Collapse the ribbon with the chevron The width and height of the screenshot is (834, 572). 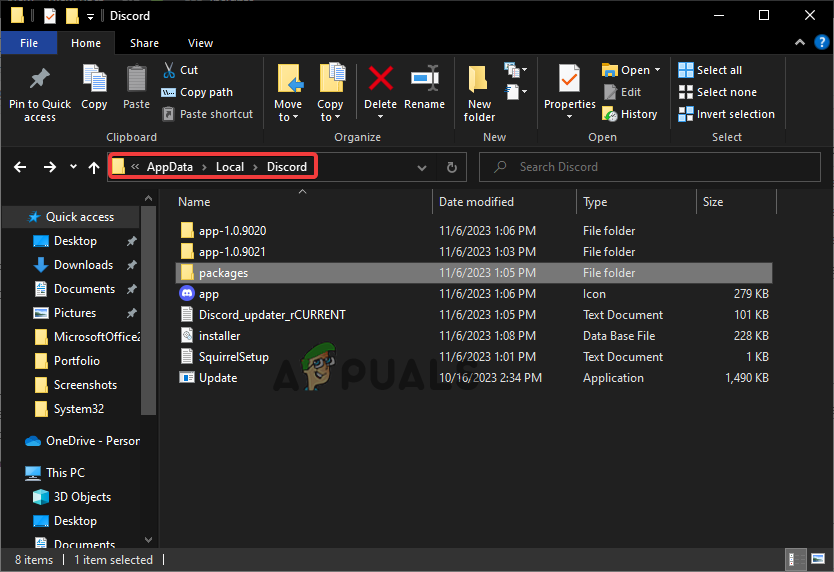pyautogui.click(x=799, y=42)
